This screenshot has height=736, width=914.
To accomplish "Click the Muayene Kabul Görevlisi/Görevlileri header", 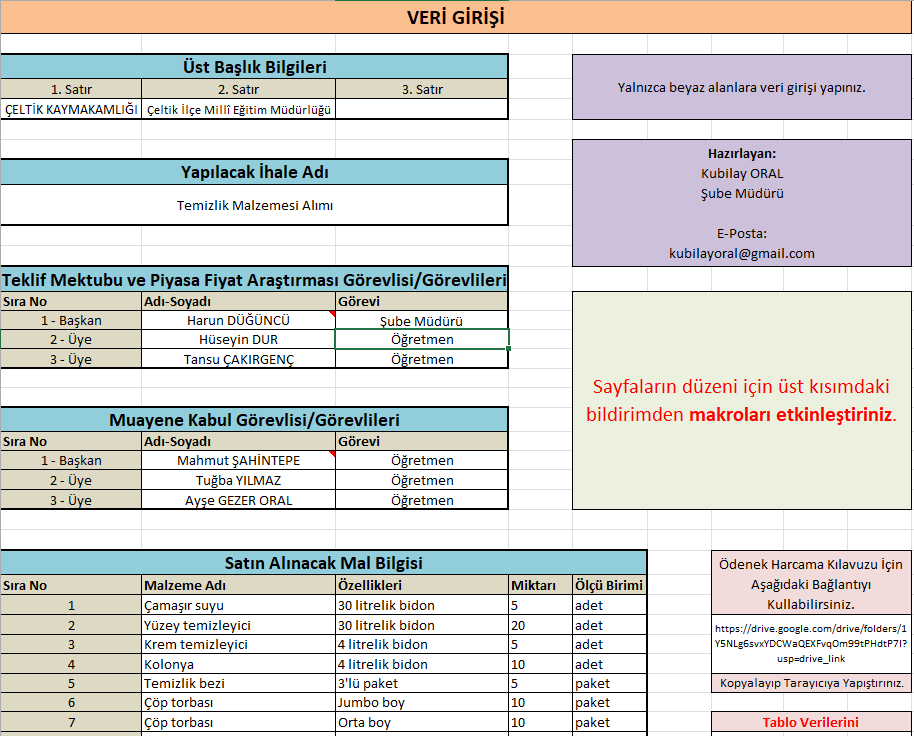I will [254, 420].
